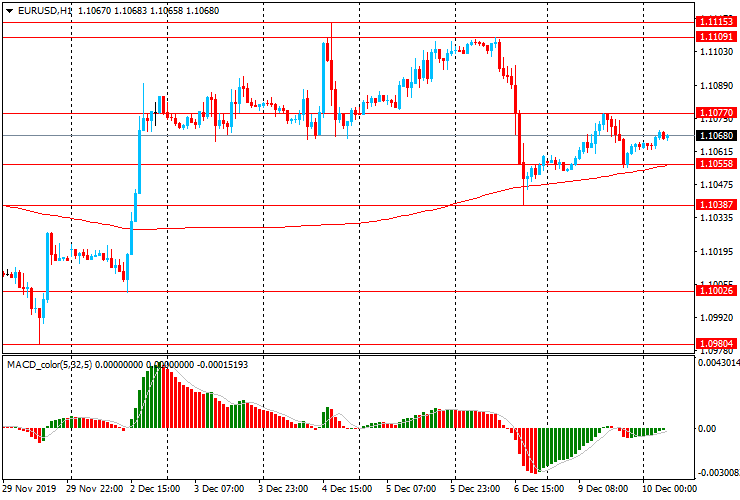Click the OHLC readout 1.10670 1.10683

click(112, 11)
